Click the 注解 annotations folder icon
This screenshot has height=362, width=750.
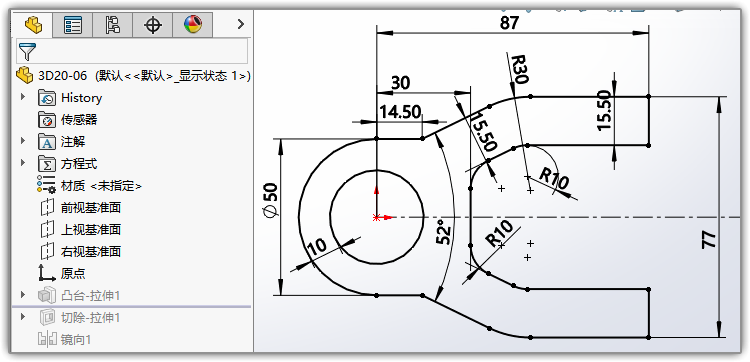click(x=46, y=142)
